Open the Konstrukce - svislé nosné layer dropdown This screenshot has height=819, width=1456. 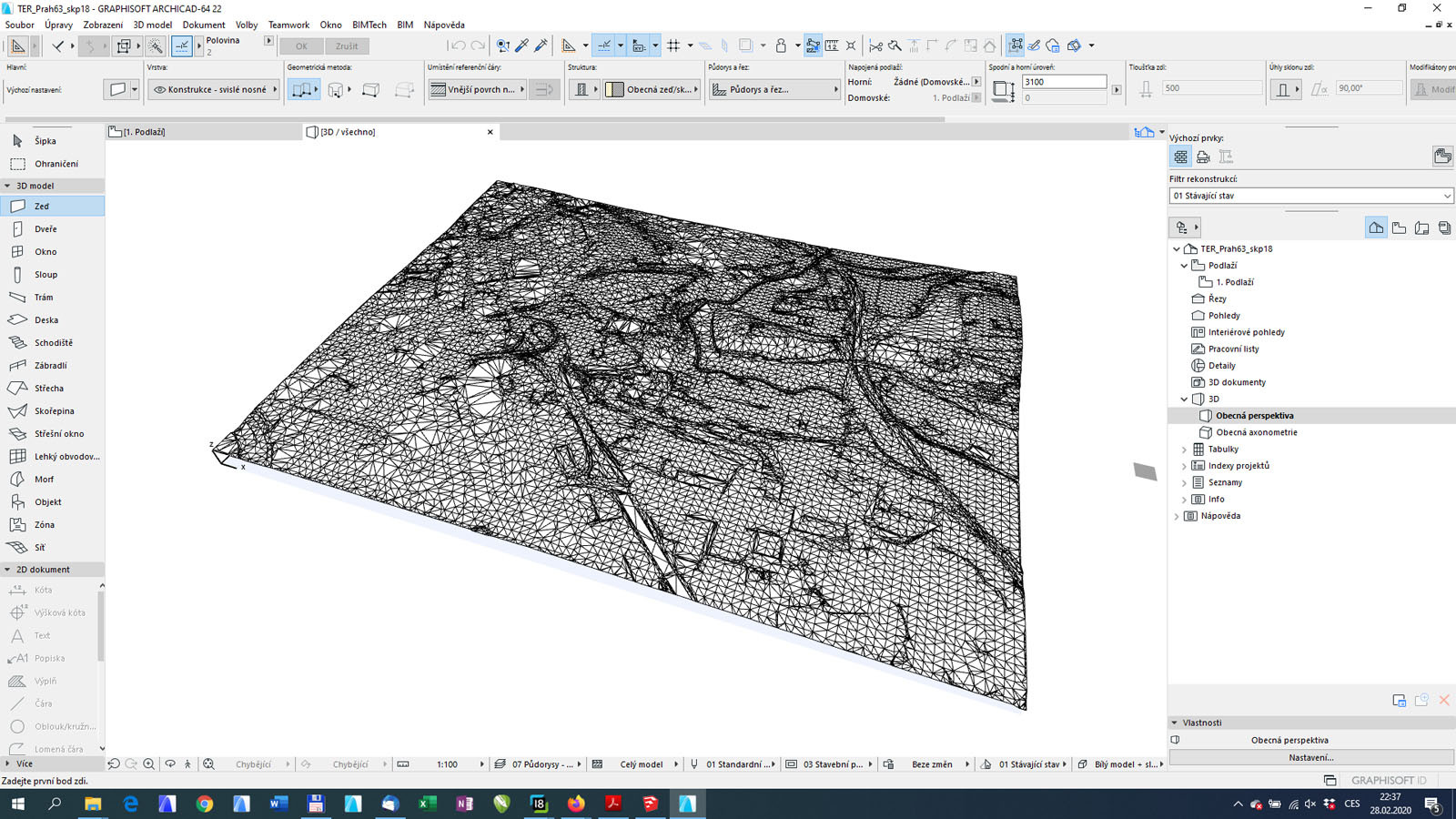(x=215, y=89)
